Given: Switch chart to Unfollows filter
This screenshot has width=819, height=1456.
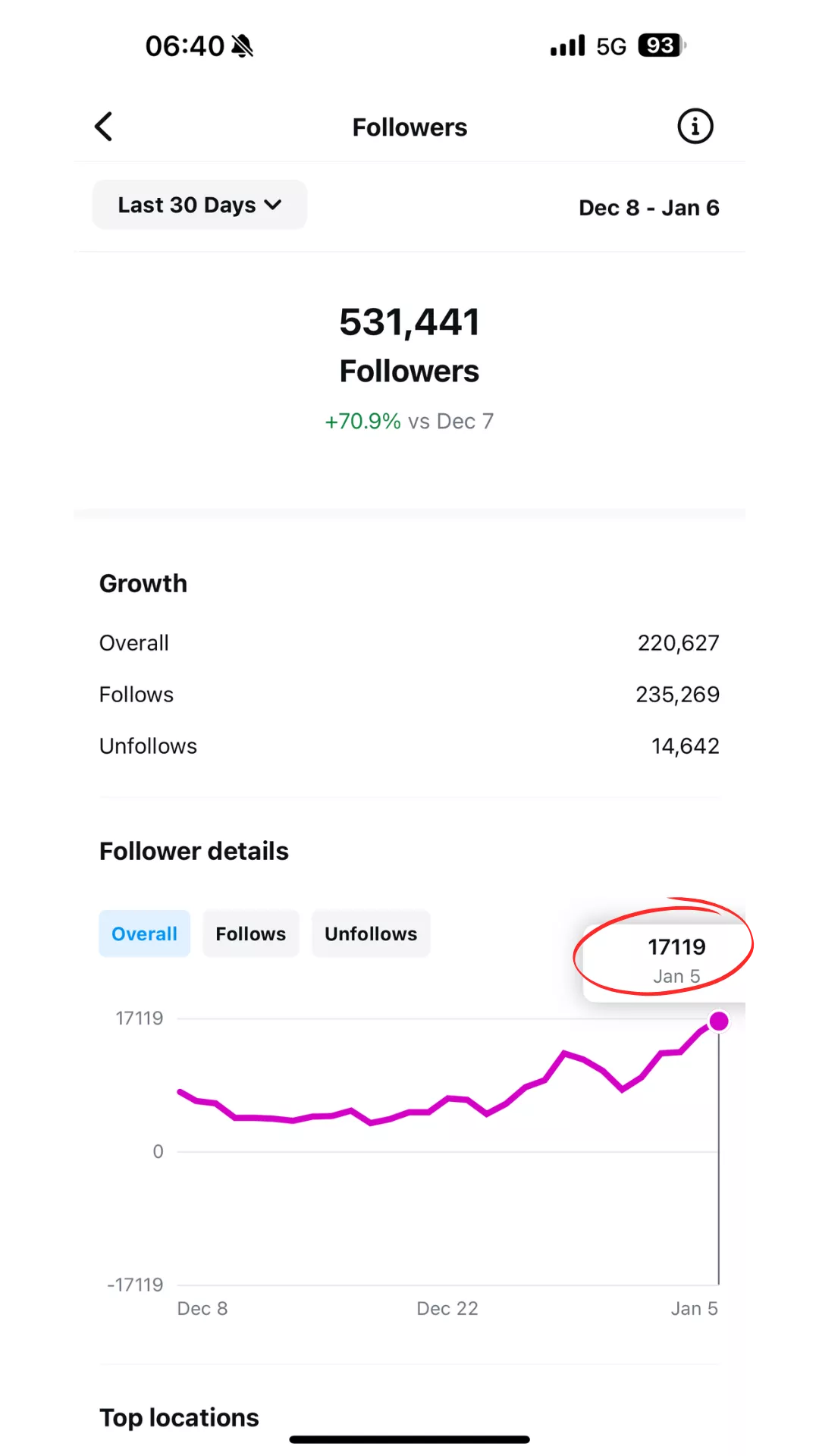Looking at the screenshot, I should tap(371, 934).
